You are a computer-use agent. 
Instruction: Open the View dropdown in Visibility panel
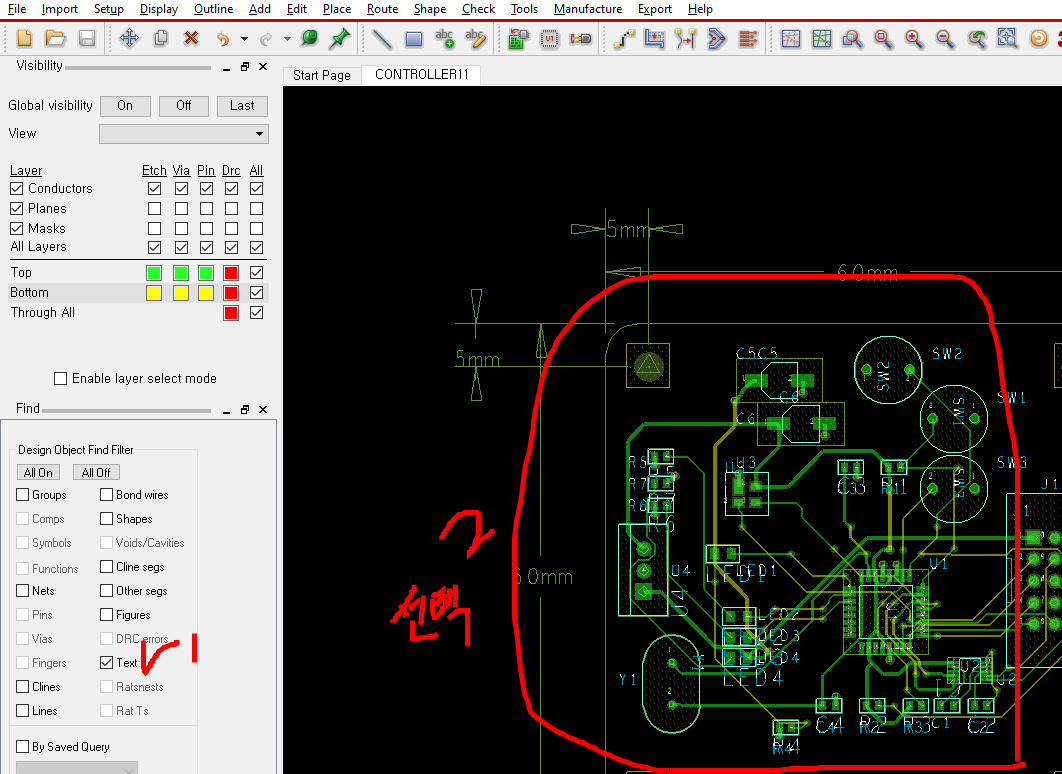tap(259, 134)
